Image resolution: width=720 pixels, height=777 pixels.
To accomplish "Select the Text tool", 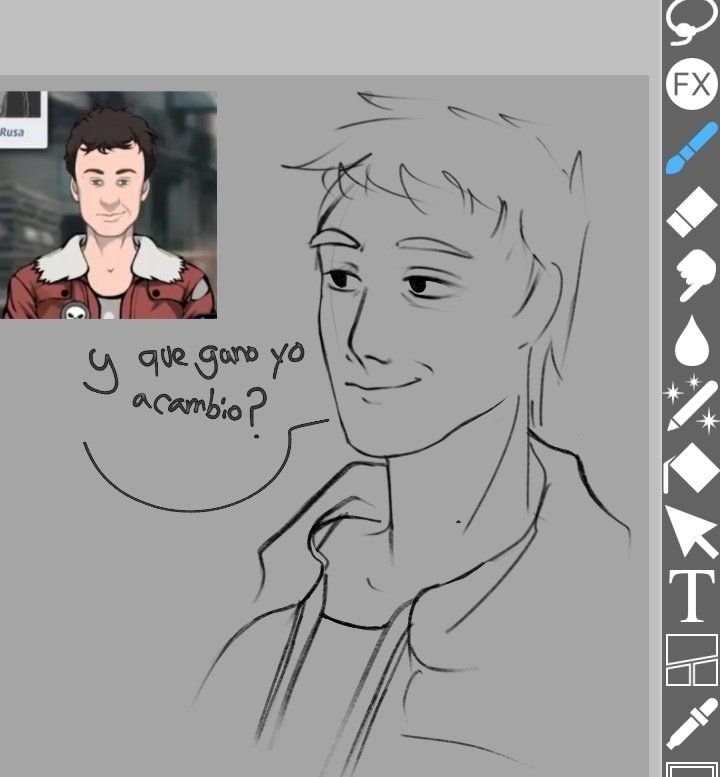I will (692, 595).
